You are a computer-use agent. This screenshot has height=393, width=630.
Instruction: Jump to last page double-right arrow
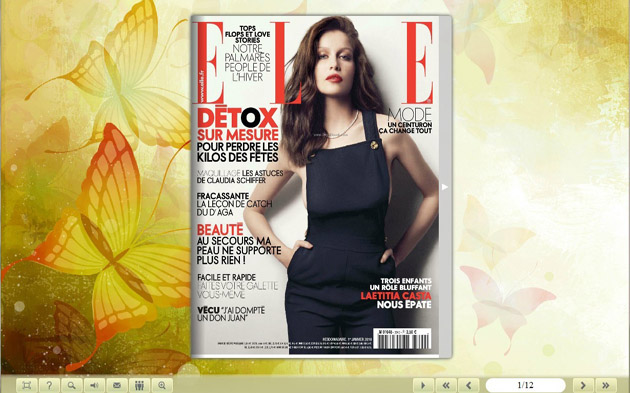[x=606, y=385]
